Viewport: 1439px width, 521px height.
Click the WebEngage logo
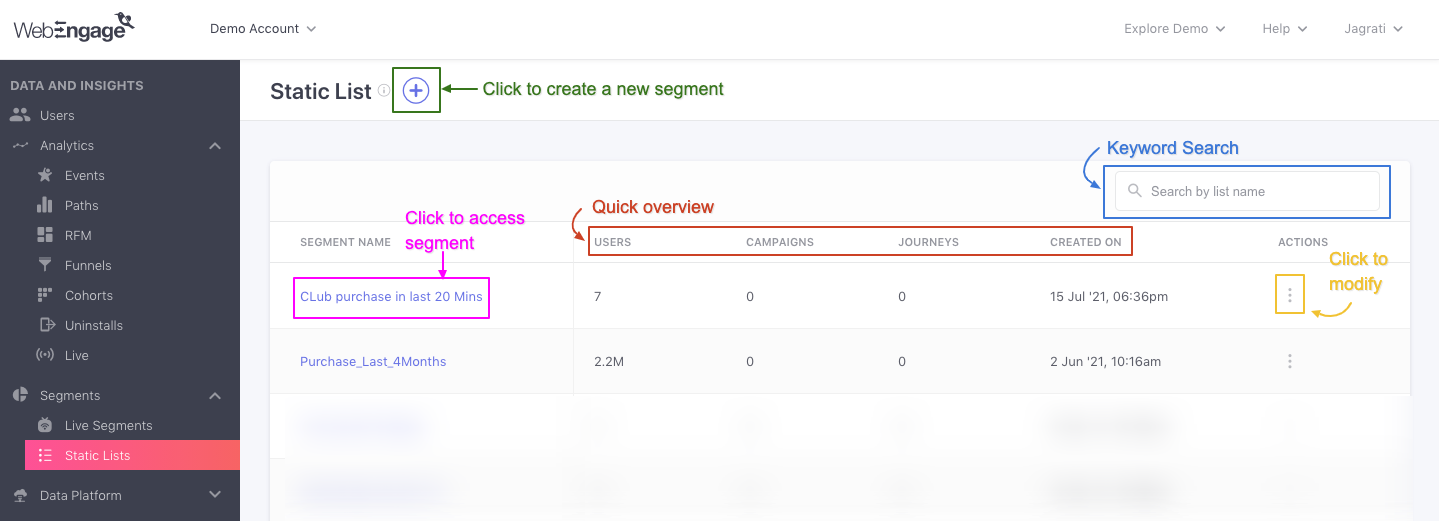coord(74,27)
